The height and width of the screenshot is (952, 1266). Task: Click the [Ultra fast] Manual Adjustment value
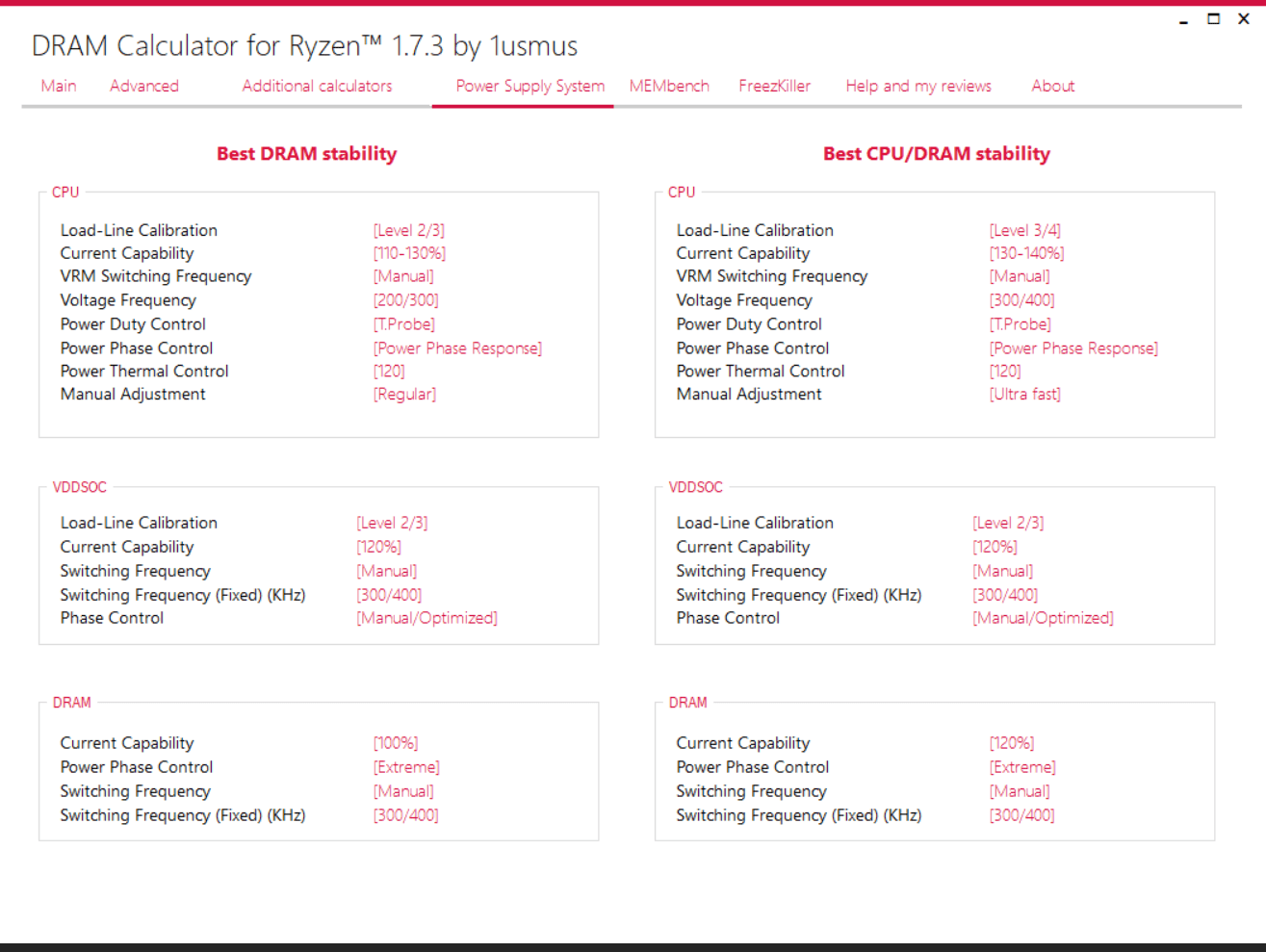click(x=1025, y=394)
